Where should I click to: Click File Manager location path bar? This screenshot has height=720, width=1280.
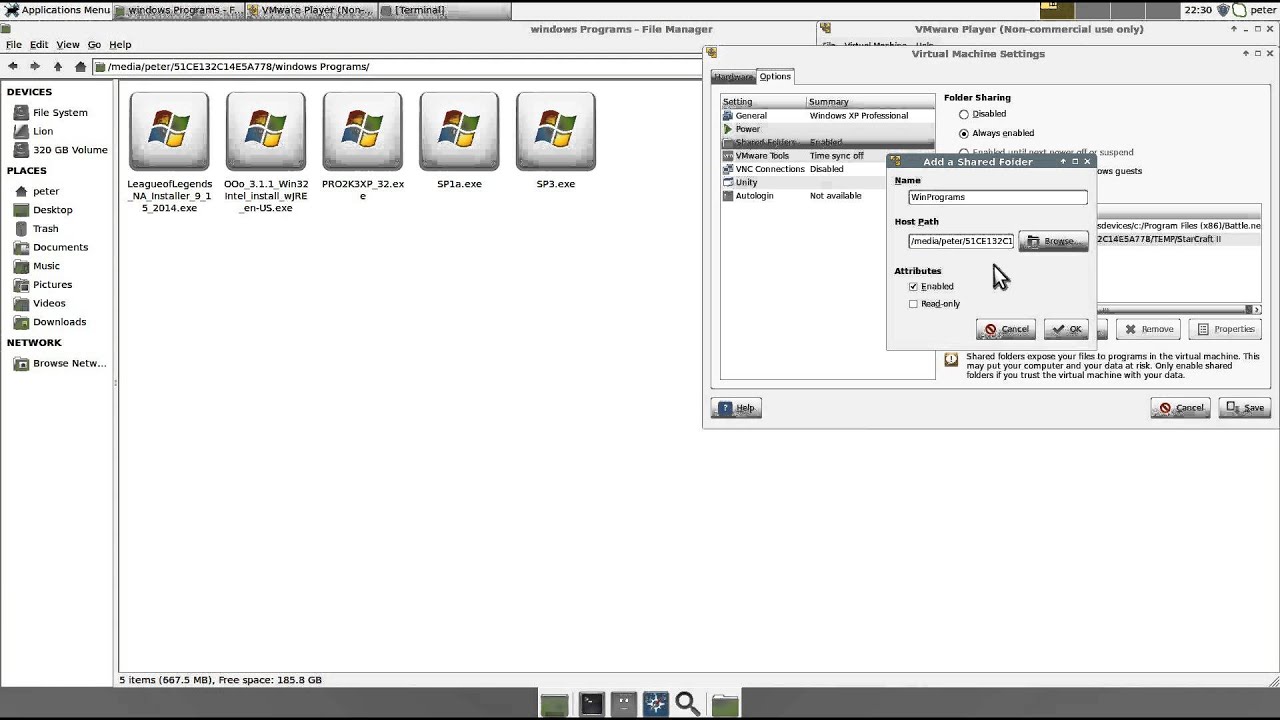click(398, 66)
